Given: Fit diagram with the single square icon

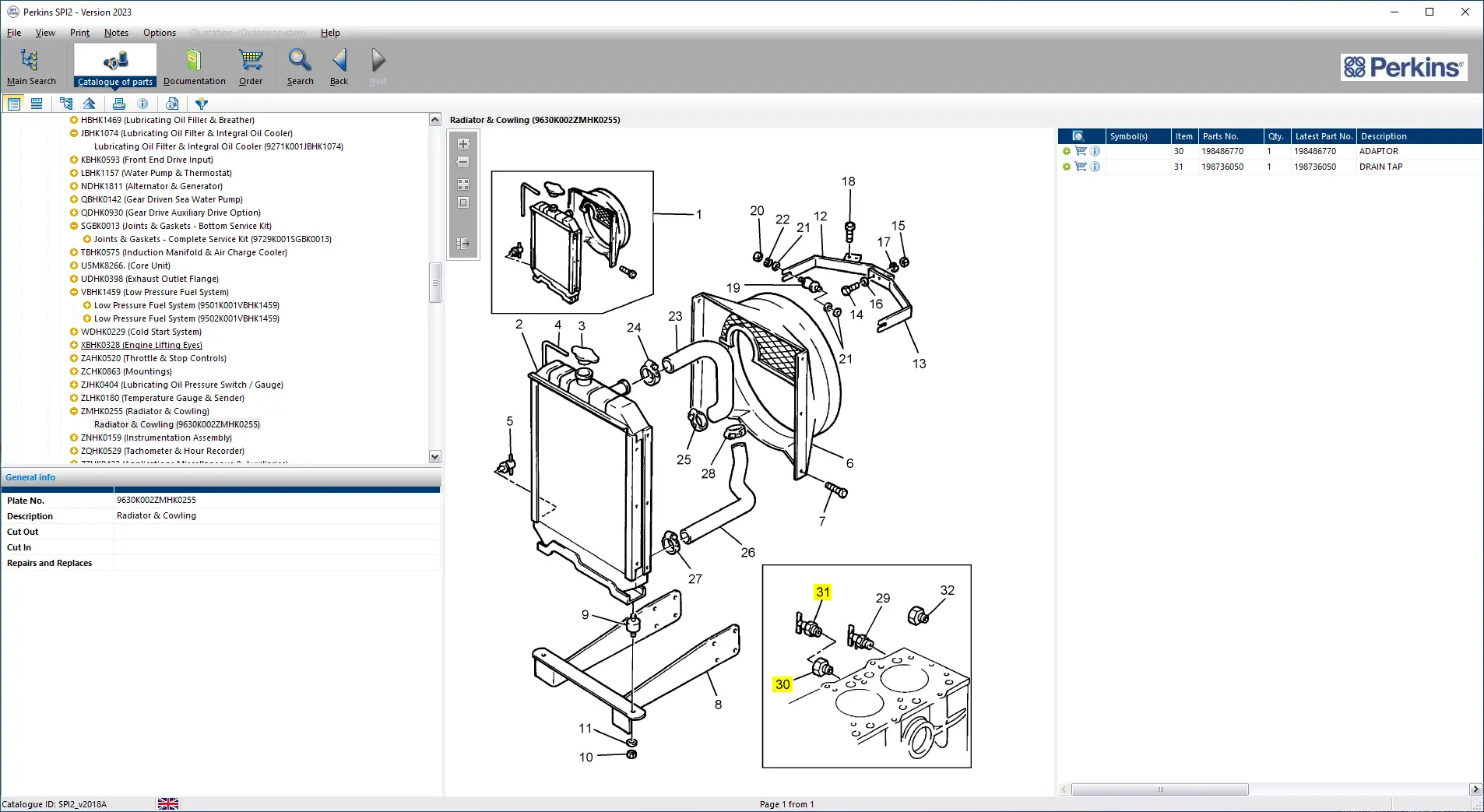Looking at the screenshot, I should click(463, 203).
